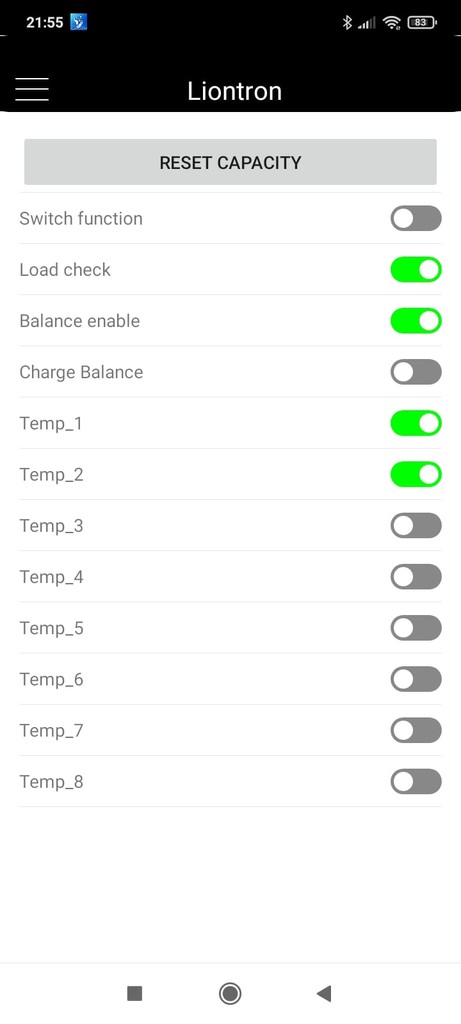Enable the Switch function toggle
This screenshot has height=1024, width=461.
click(416, 218)
